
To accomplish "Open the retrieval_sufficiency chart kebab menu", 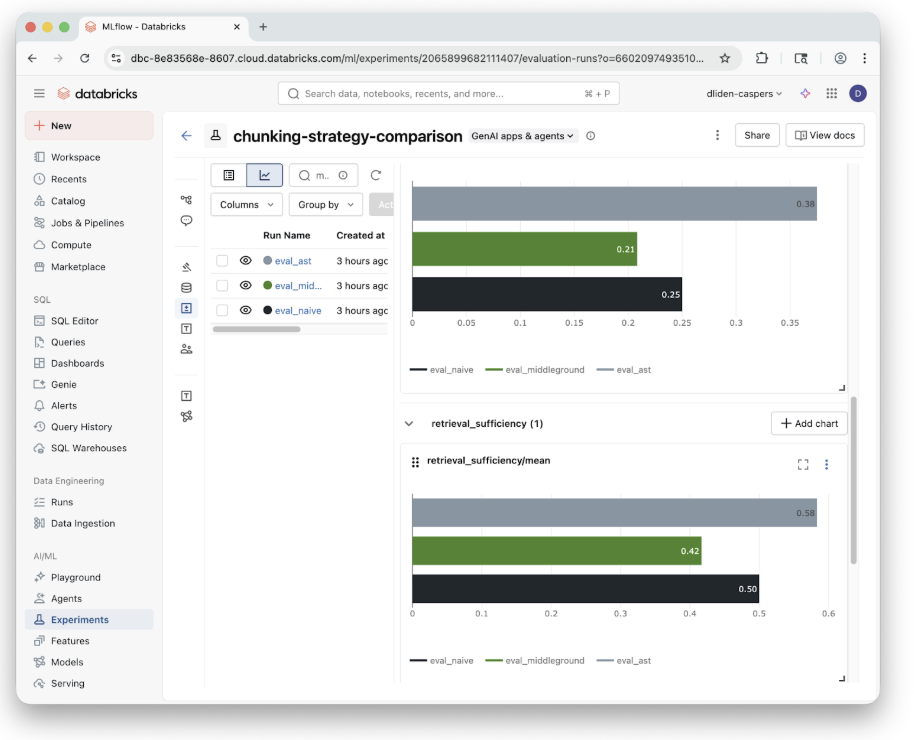I will (826, 464).
